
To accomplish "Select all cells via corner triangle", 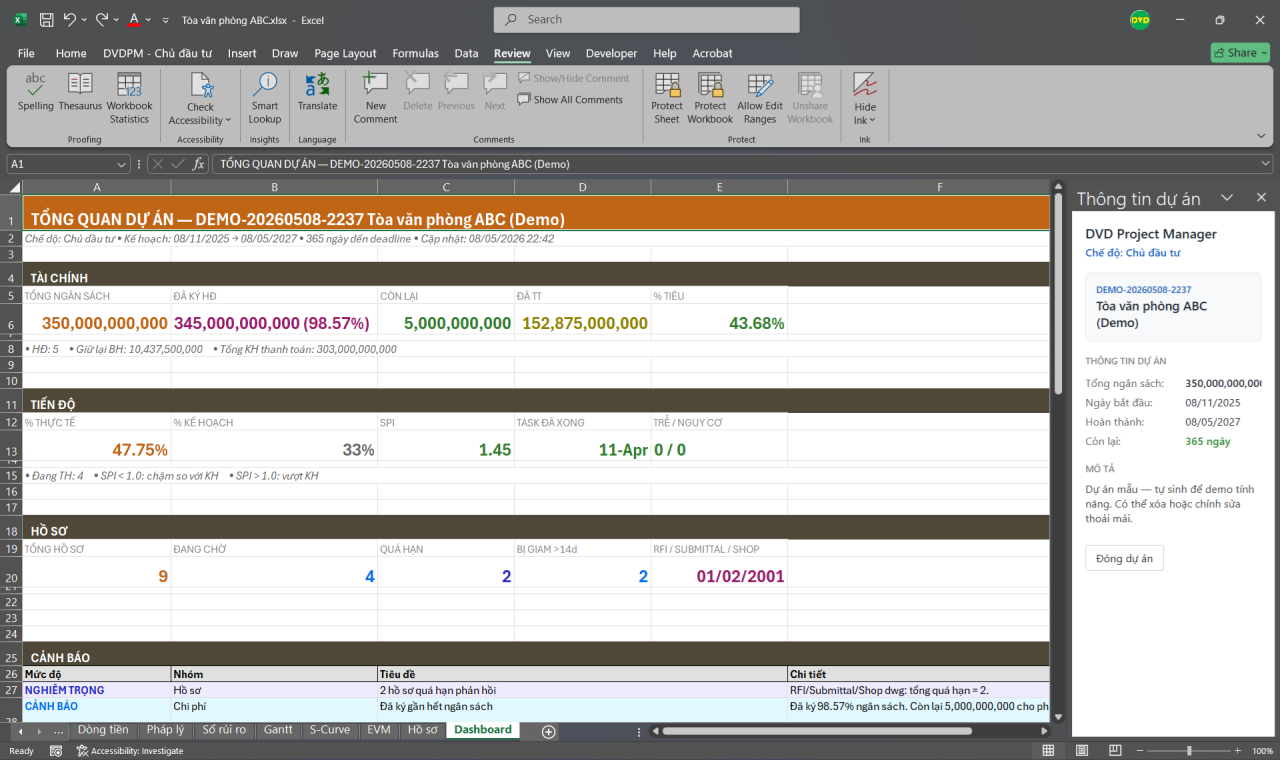I will tap(14, 187).
